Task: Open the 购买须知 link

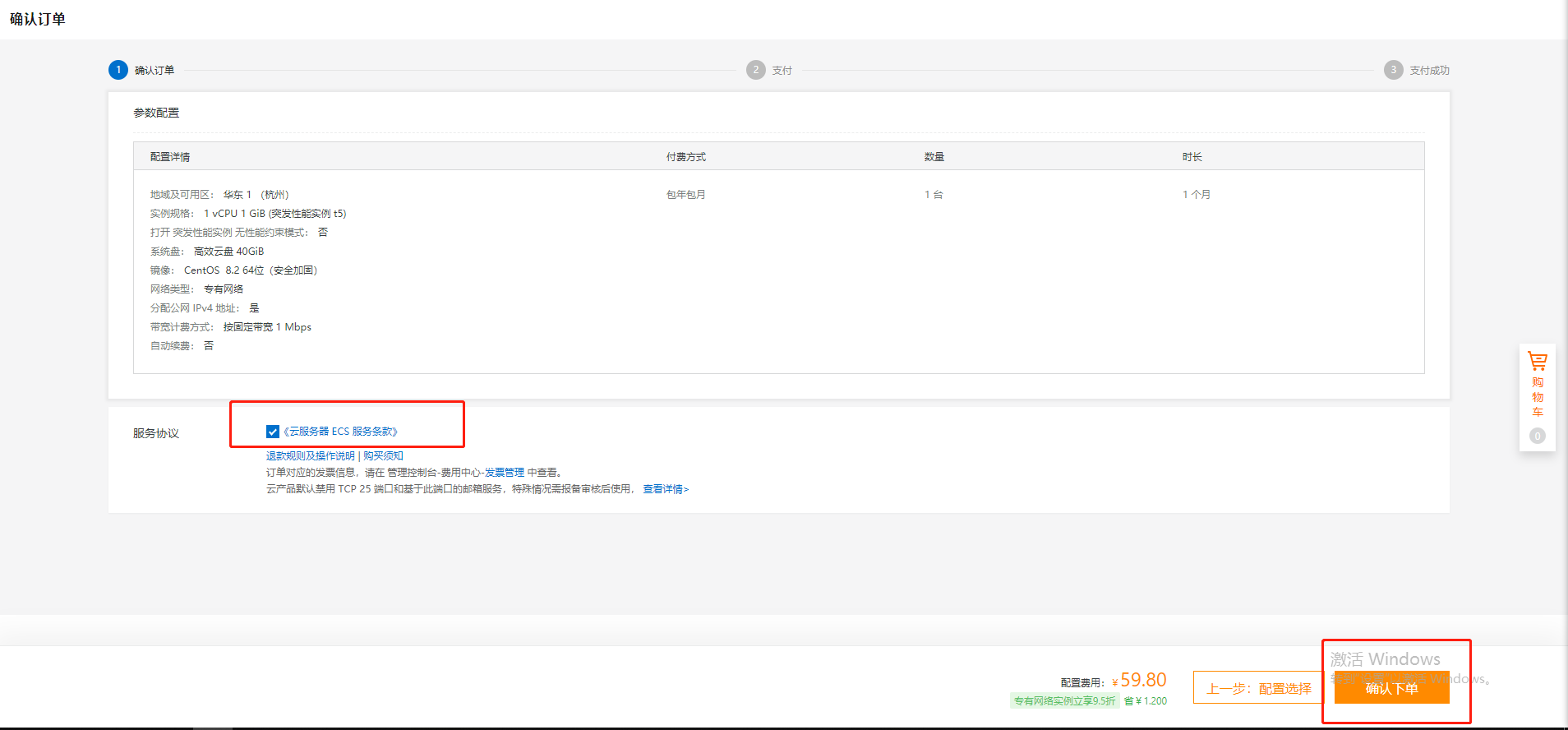Action: [x=383, y=456]
